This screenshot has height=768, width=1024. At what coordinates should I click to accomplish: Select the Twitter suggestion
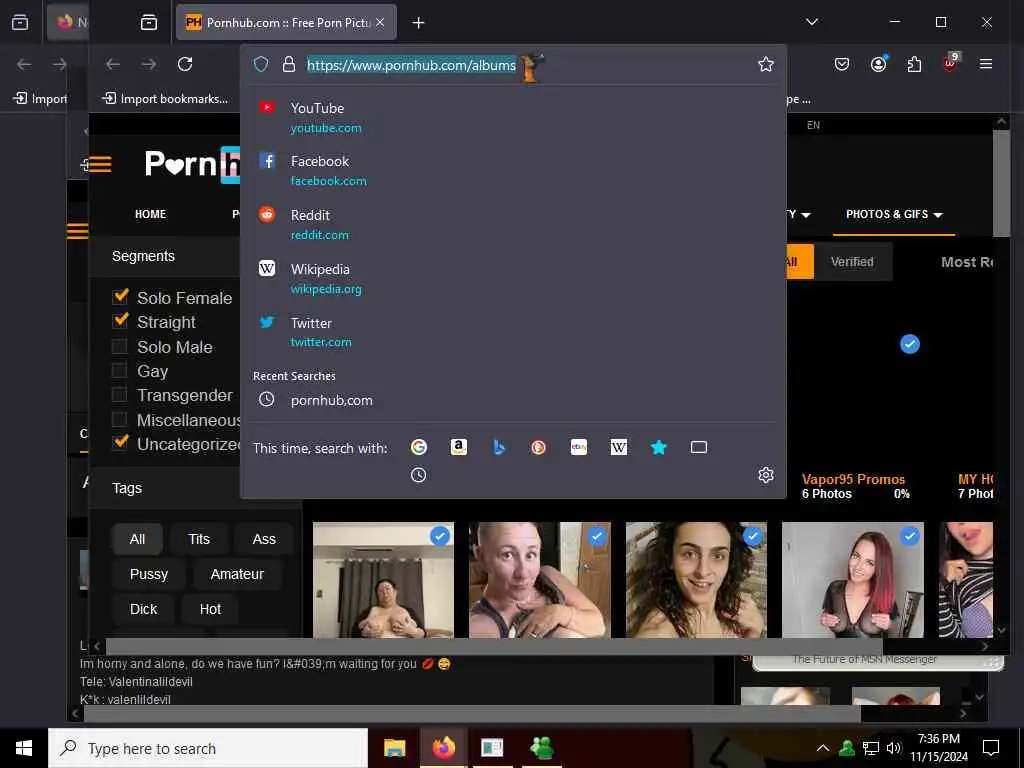[x=513, y=332]
